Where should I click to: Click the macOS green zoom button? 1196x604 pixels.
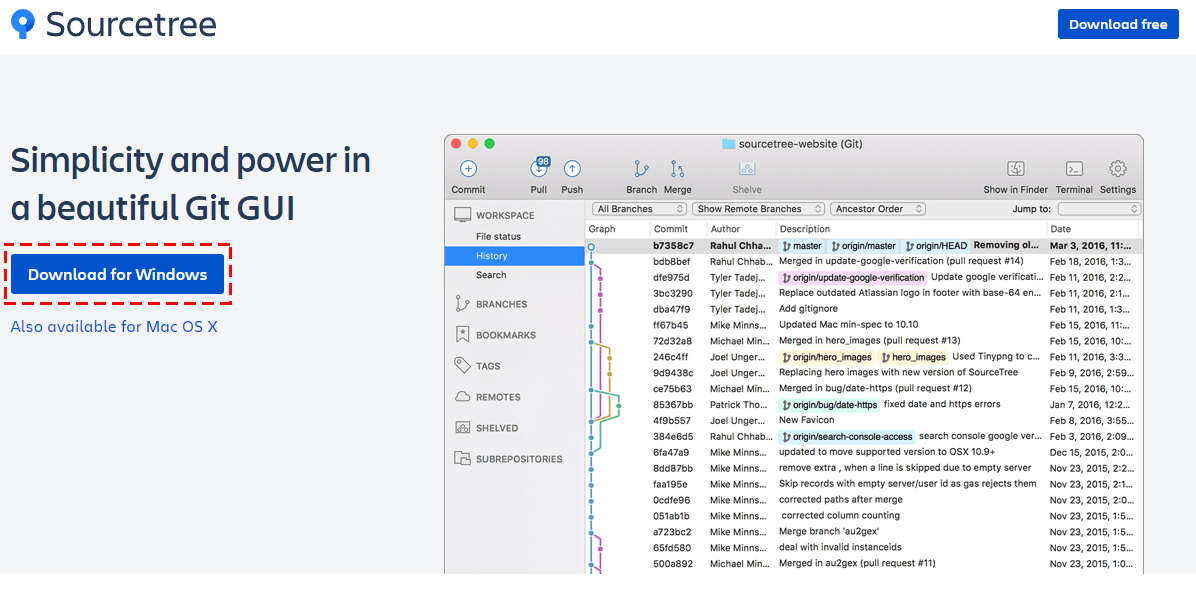click(490, 143)
